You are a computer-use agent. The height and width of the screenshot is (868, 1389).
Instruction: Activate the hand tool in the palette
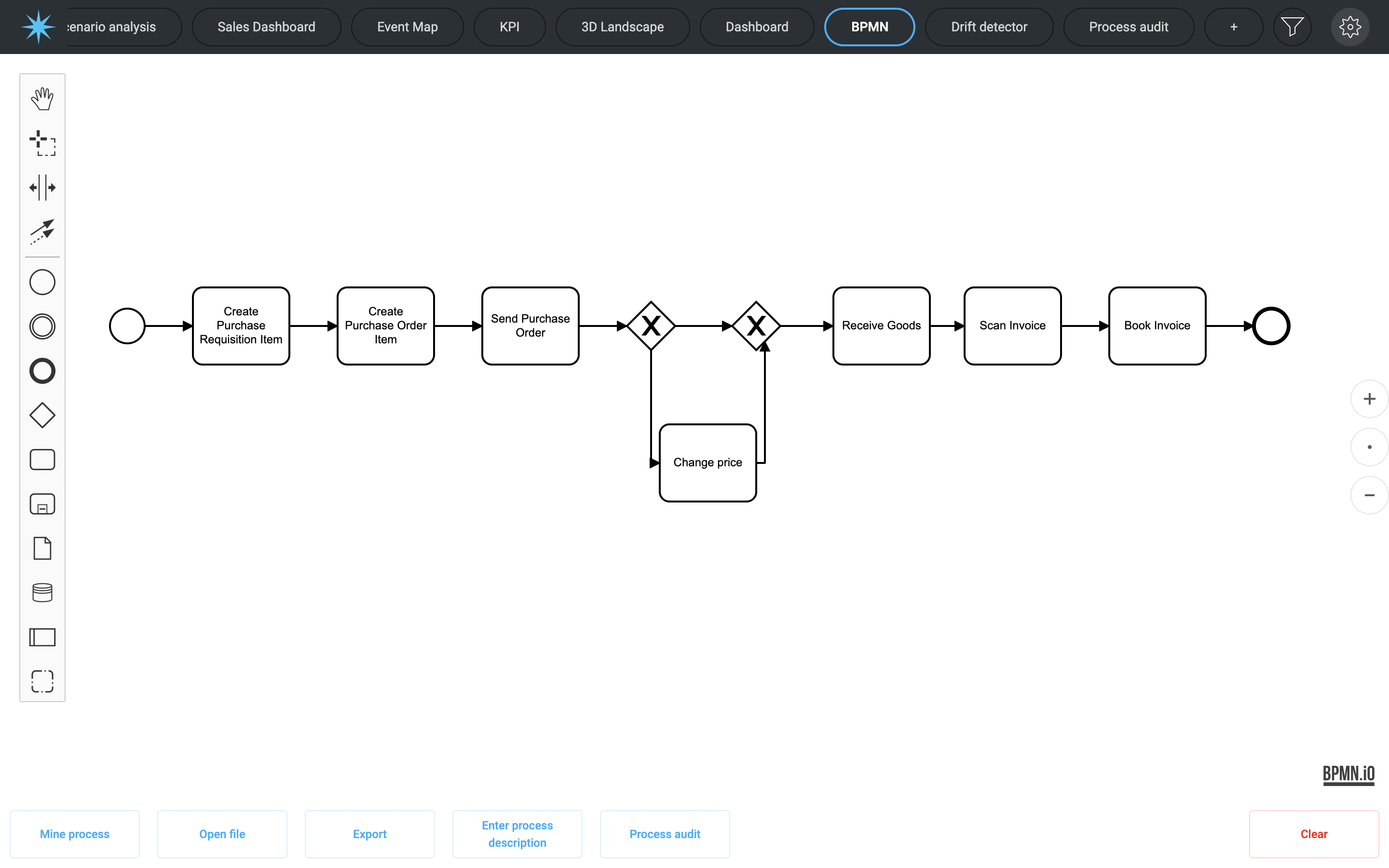point(42,99)
